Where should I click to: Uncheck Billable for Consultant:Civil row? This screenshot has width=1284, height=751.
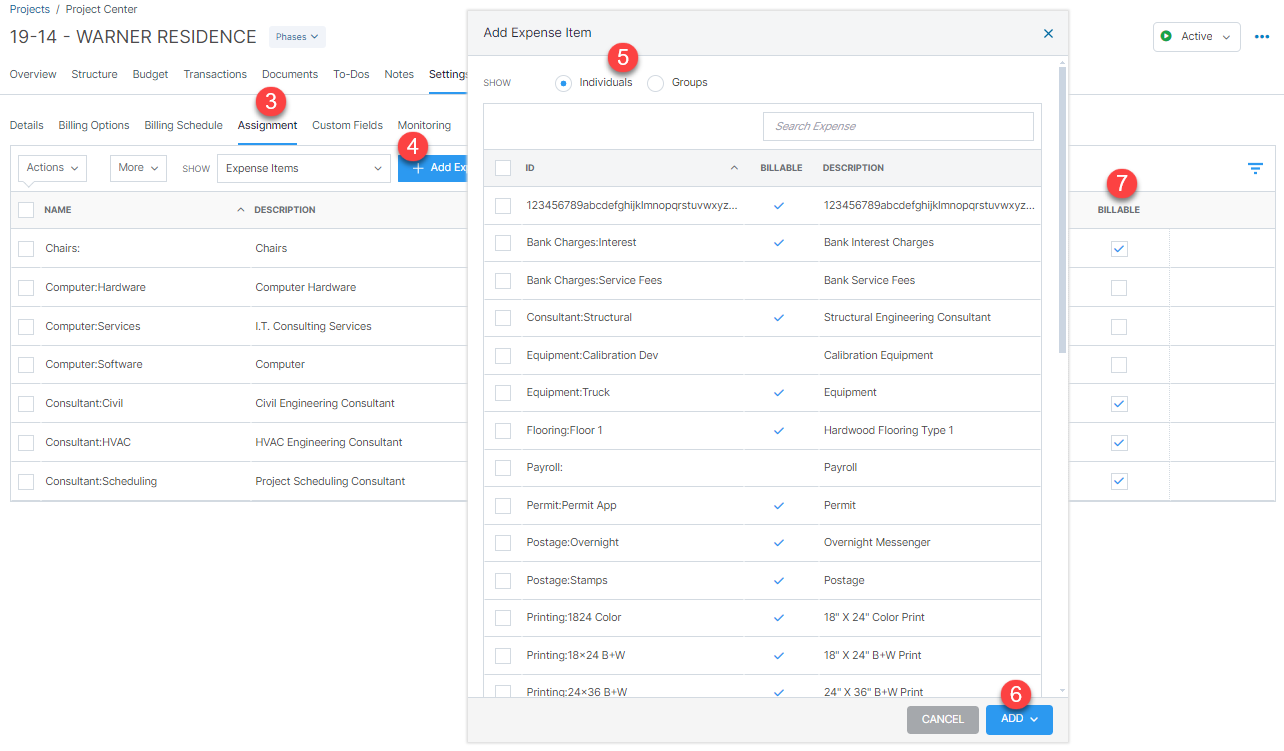(x=1119, y=404)
